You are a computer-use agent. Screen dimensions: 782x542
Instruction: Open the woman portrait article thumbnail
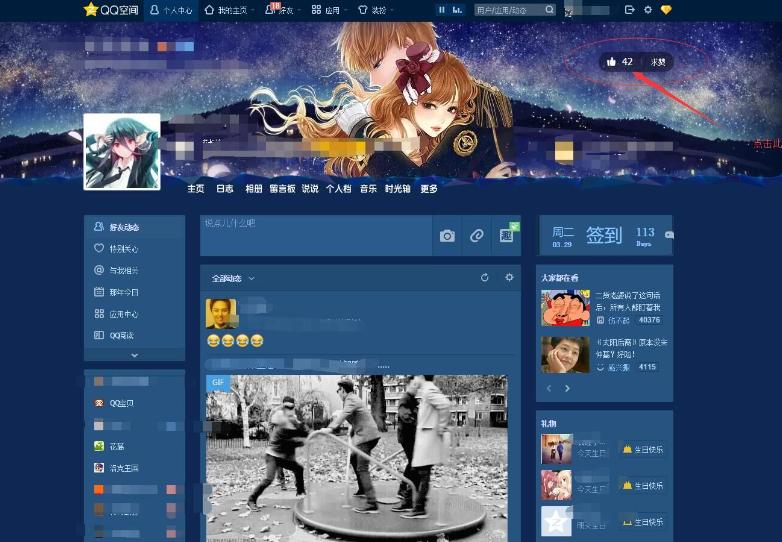(566, 355)
